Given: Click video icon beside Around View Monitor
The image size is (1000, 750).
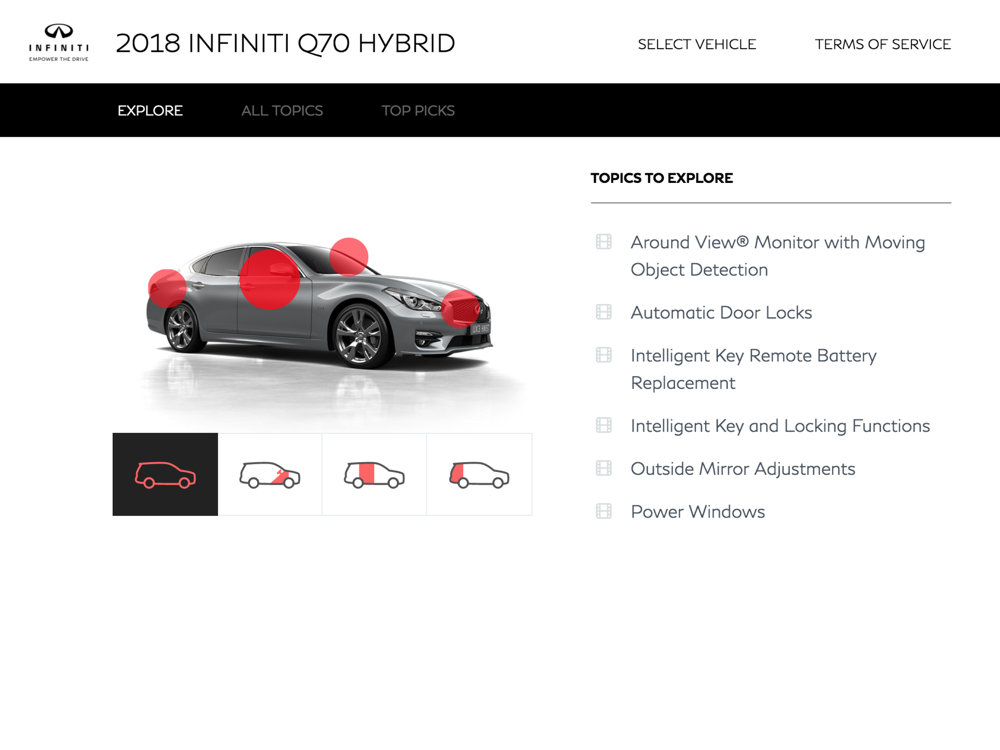Looking at the screenshot, I should (x=603, y=242).
